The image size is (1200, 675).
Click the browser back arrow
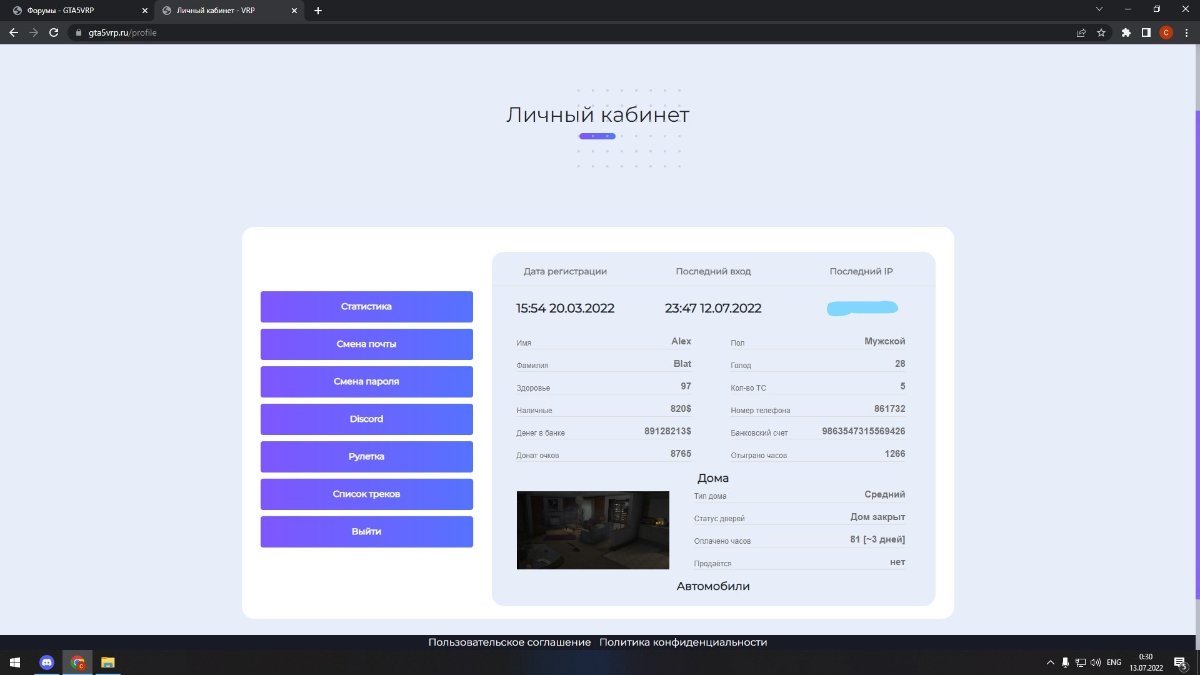[x=14, y=32]
